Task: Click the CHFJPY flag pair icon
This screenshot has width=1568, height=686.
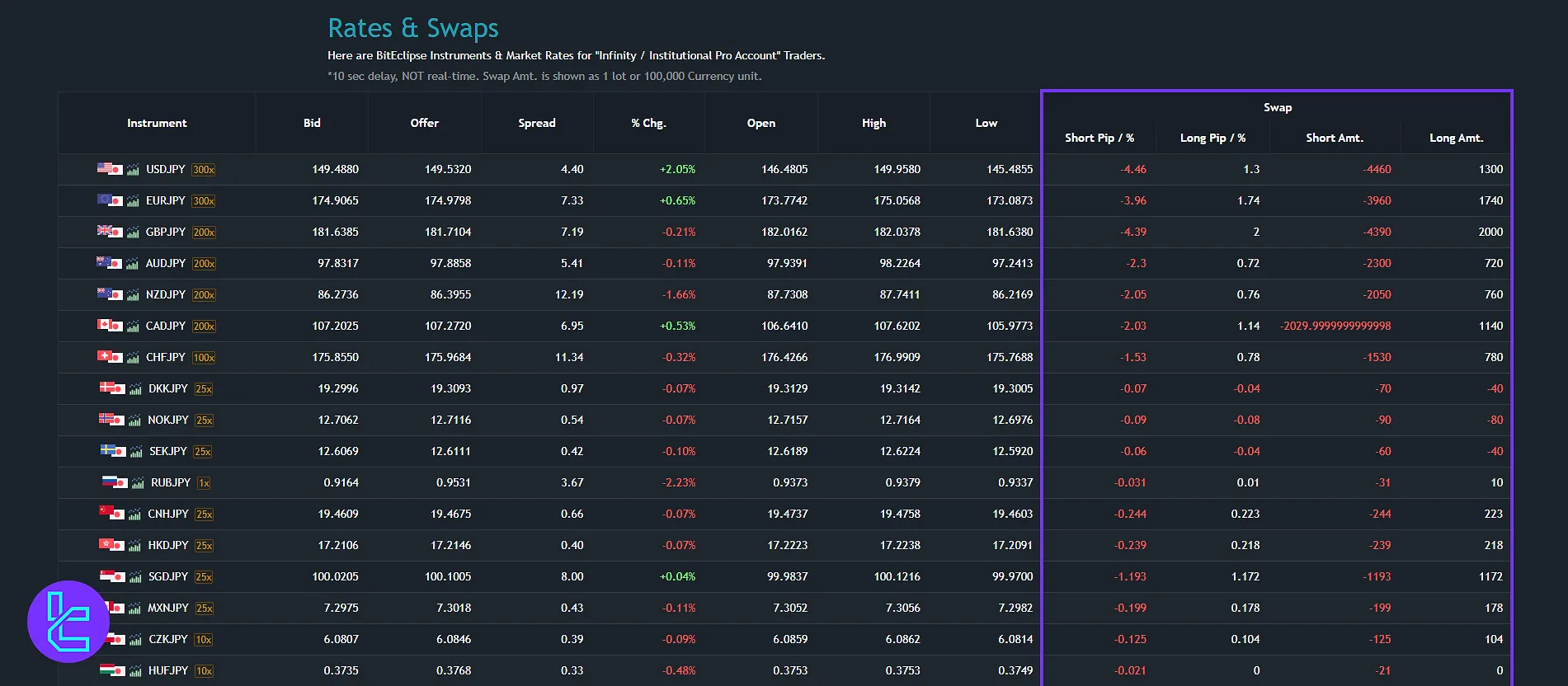Action: (109, 357)
